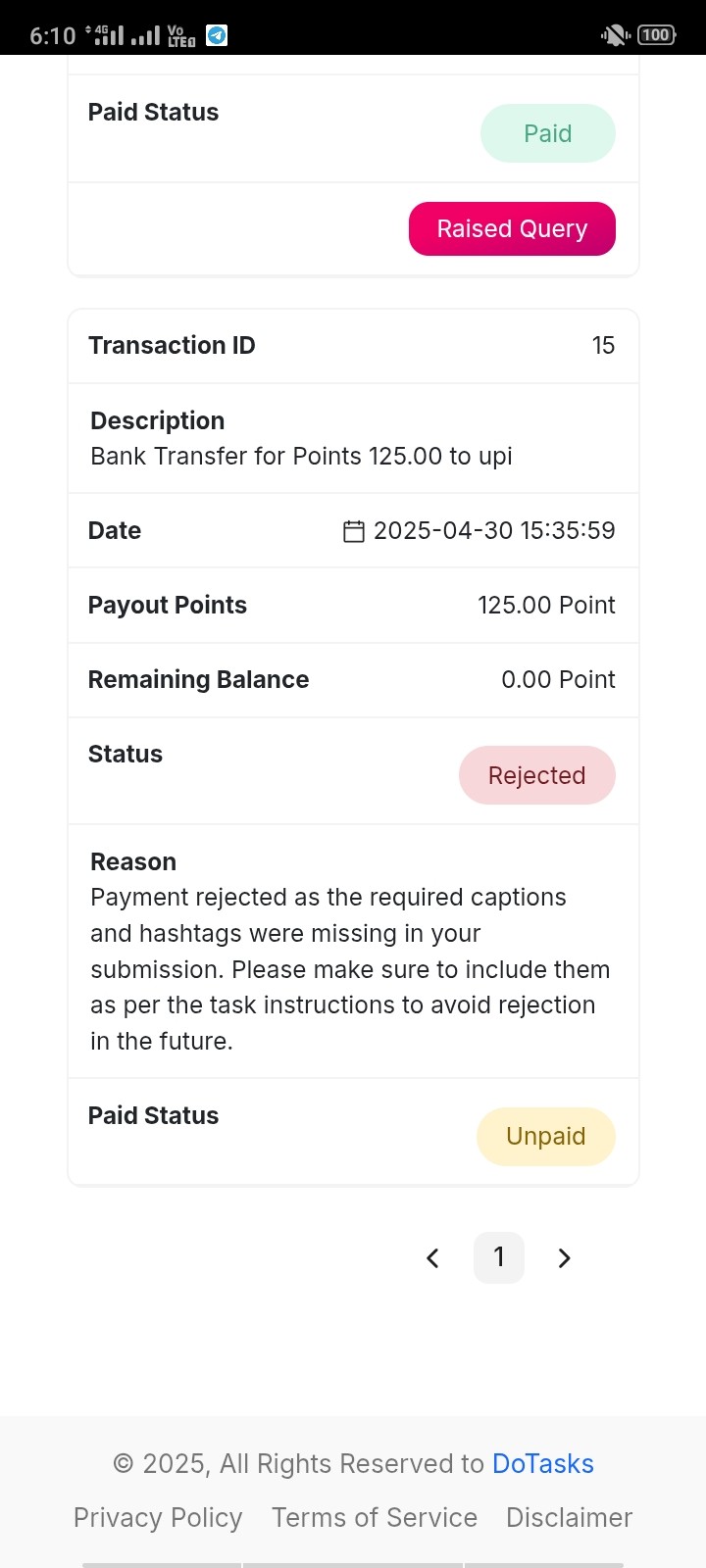Click the green Paid status badge

(x=548, y=133)
